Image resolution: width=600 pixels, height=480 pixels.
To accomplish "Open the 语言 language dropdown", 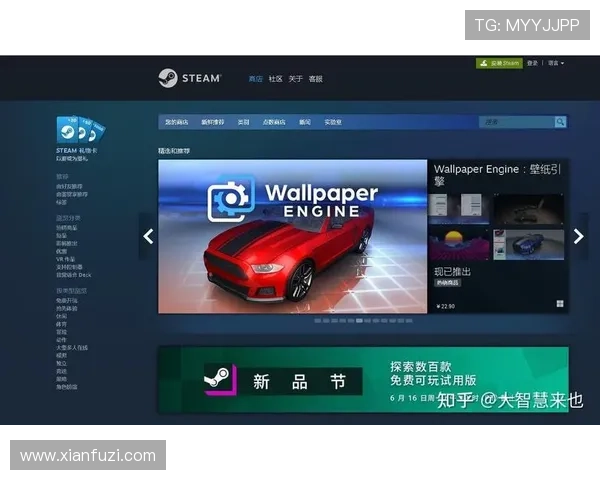I will pos(556,63).
